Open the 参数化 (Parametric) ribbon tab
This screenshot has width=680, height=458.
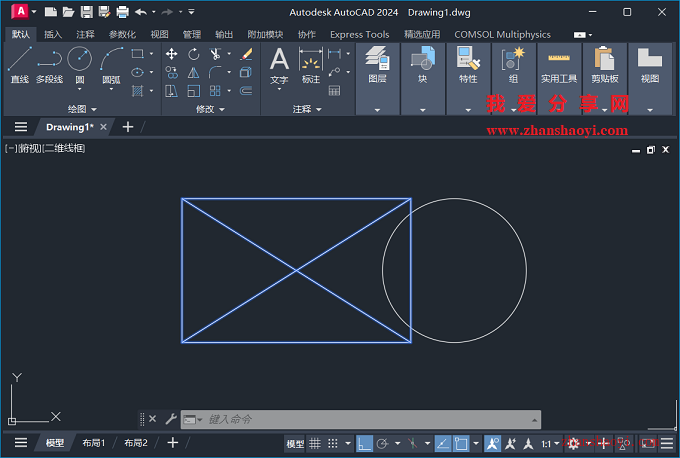[122, 34]
